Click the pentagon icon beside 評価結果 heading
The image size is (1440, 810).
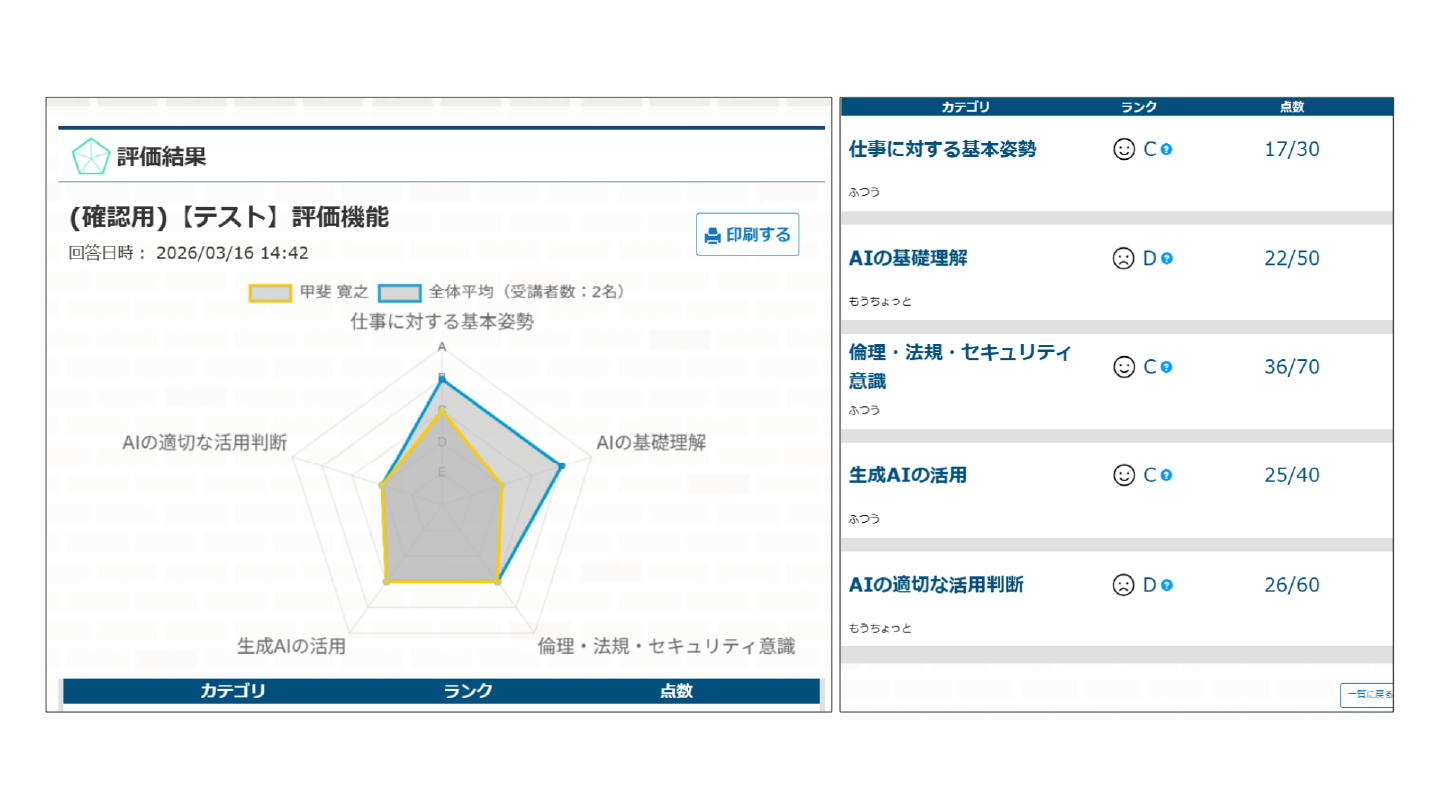point(91,156)
